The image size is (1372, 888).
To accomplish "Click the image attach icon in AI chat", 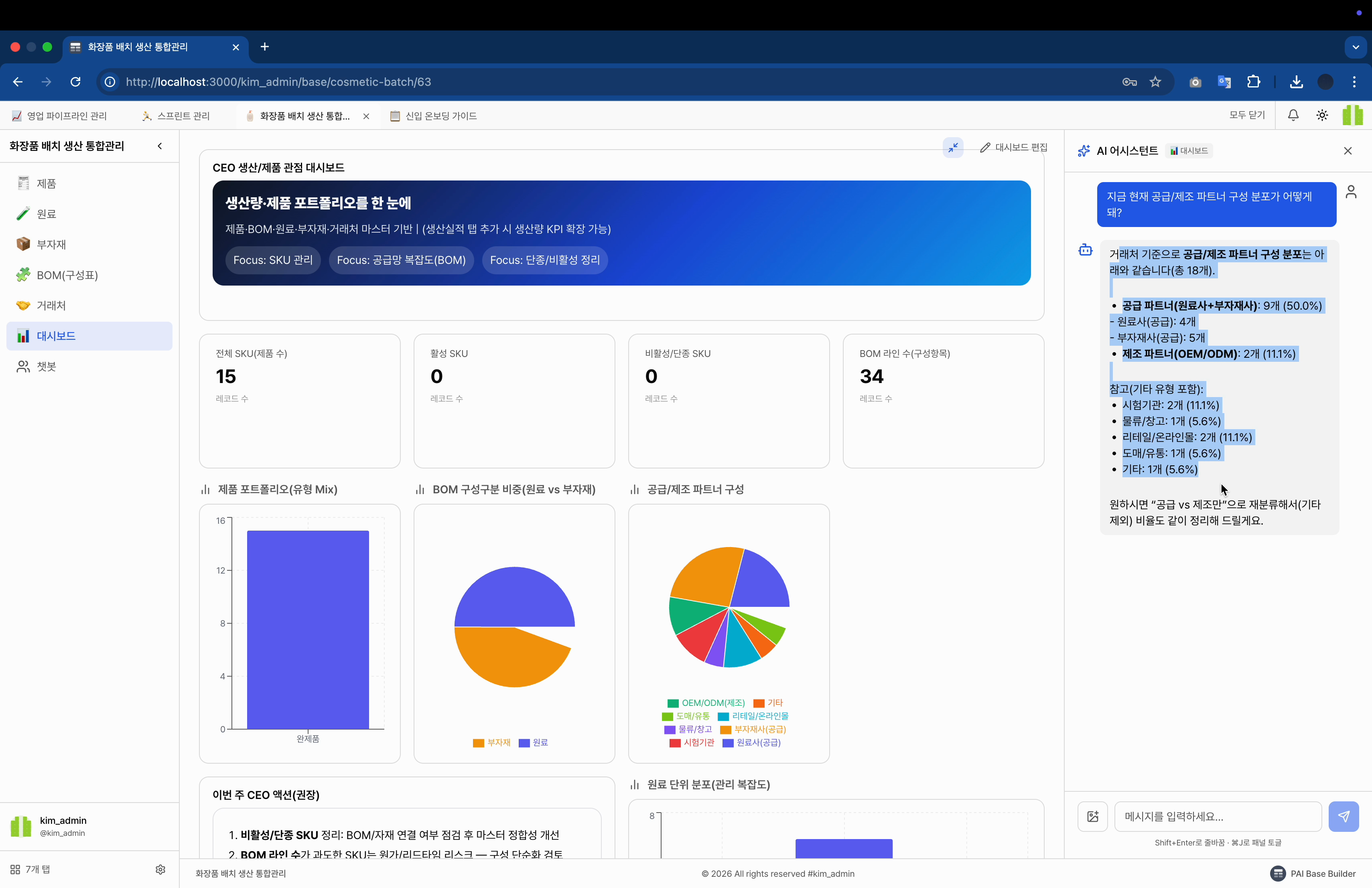I will coord(1092,817).
